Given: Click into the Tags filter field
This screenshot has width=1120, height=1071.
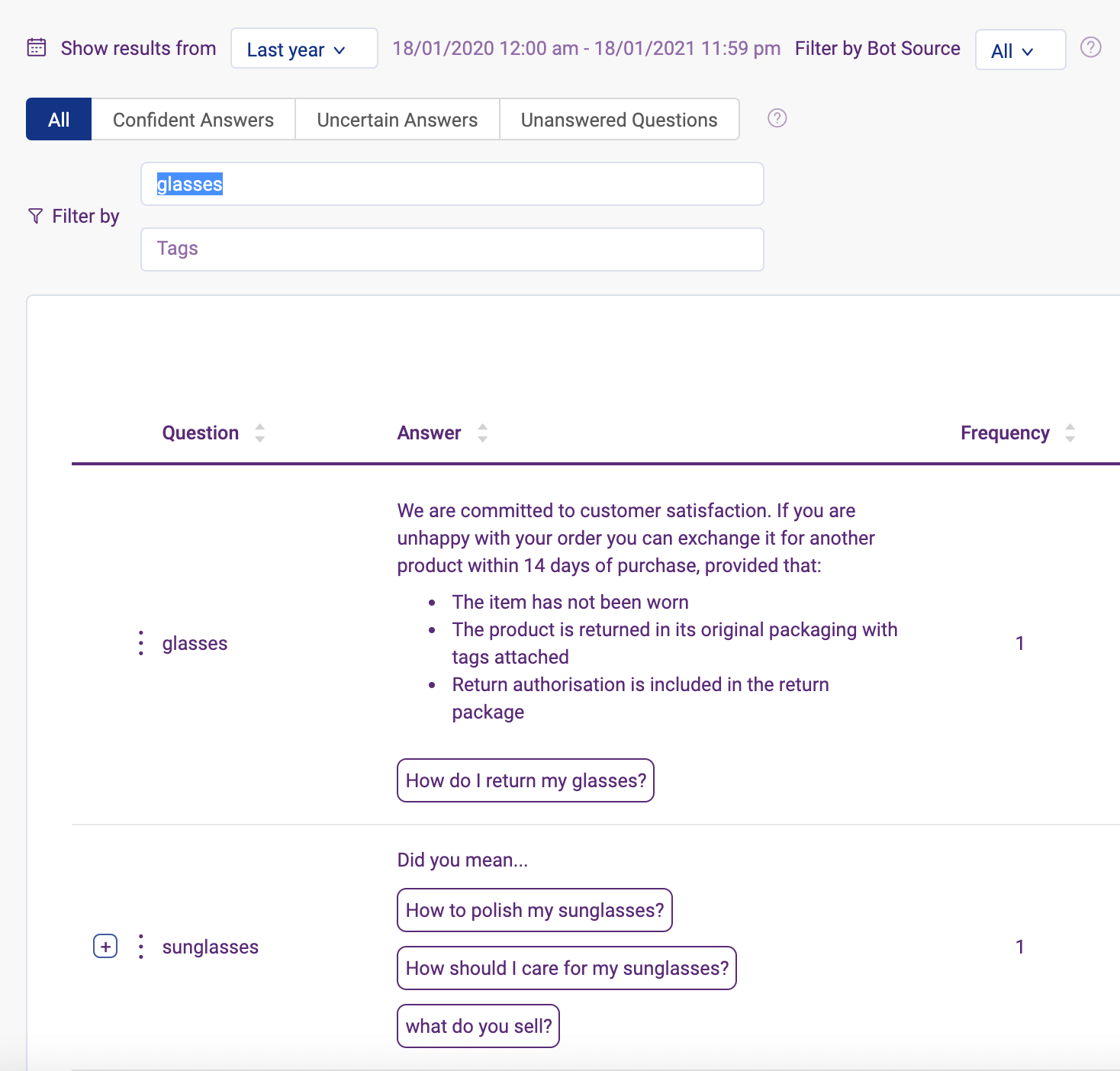Looking at the screenshot, I should point(452,249).
